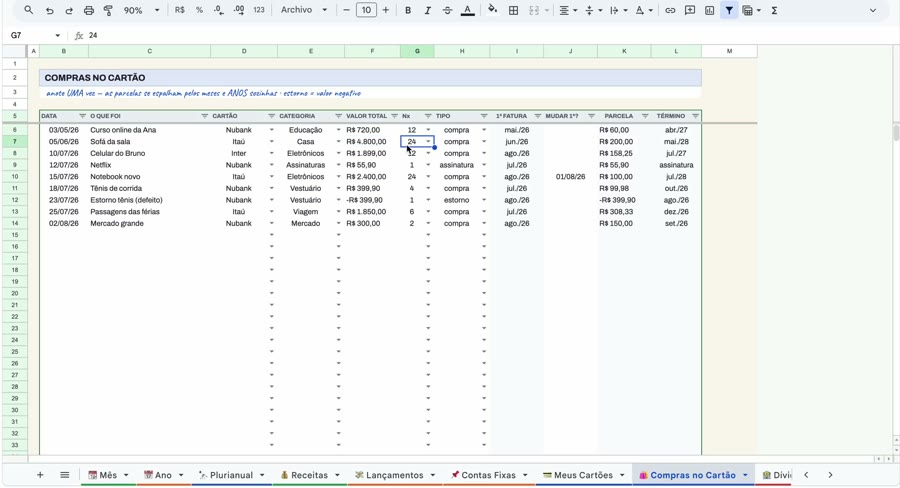Click the insert comment icon
Viewport: 900px width, 488px height.
pos(690,10)
